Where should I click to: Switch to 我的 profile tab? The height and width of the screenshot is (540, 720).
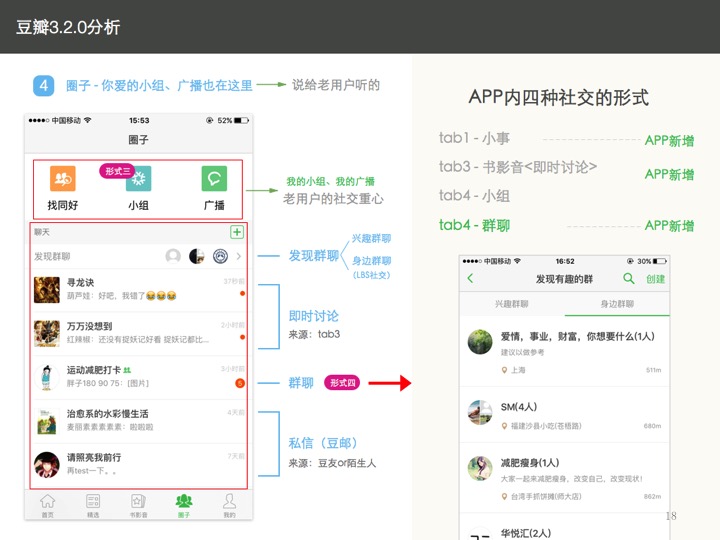(x=230, y=506)
